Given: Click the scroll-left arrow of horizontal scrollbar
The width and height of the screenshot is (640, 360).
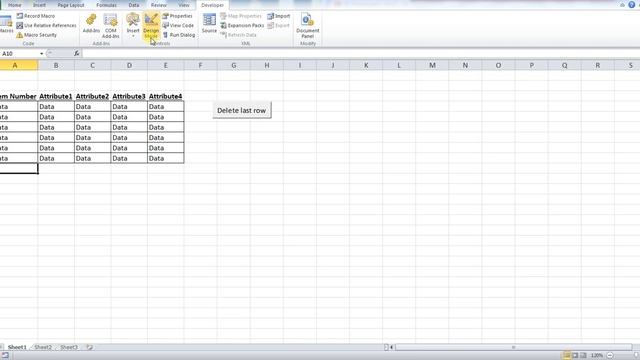Looking at the screenshot, I should 391,347.
